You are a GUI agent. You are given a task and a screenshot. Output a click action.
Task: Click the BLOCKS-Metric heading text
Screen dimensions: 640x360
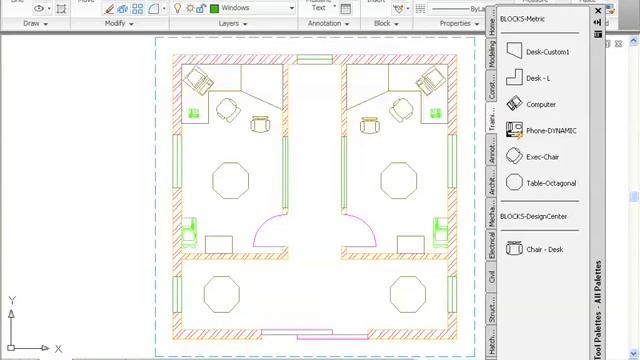522,19
